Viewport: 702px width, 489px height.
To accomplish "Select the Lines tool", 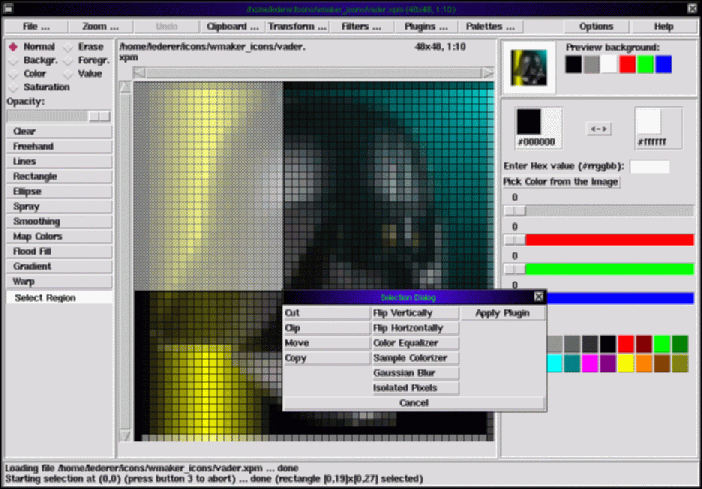I will pos(59,162).
